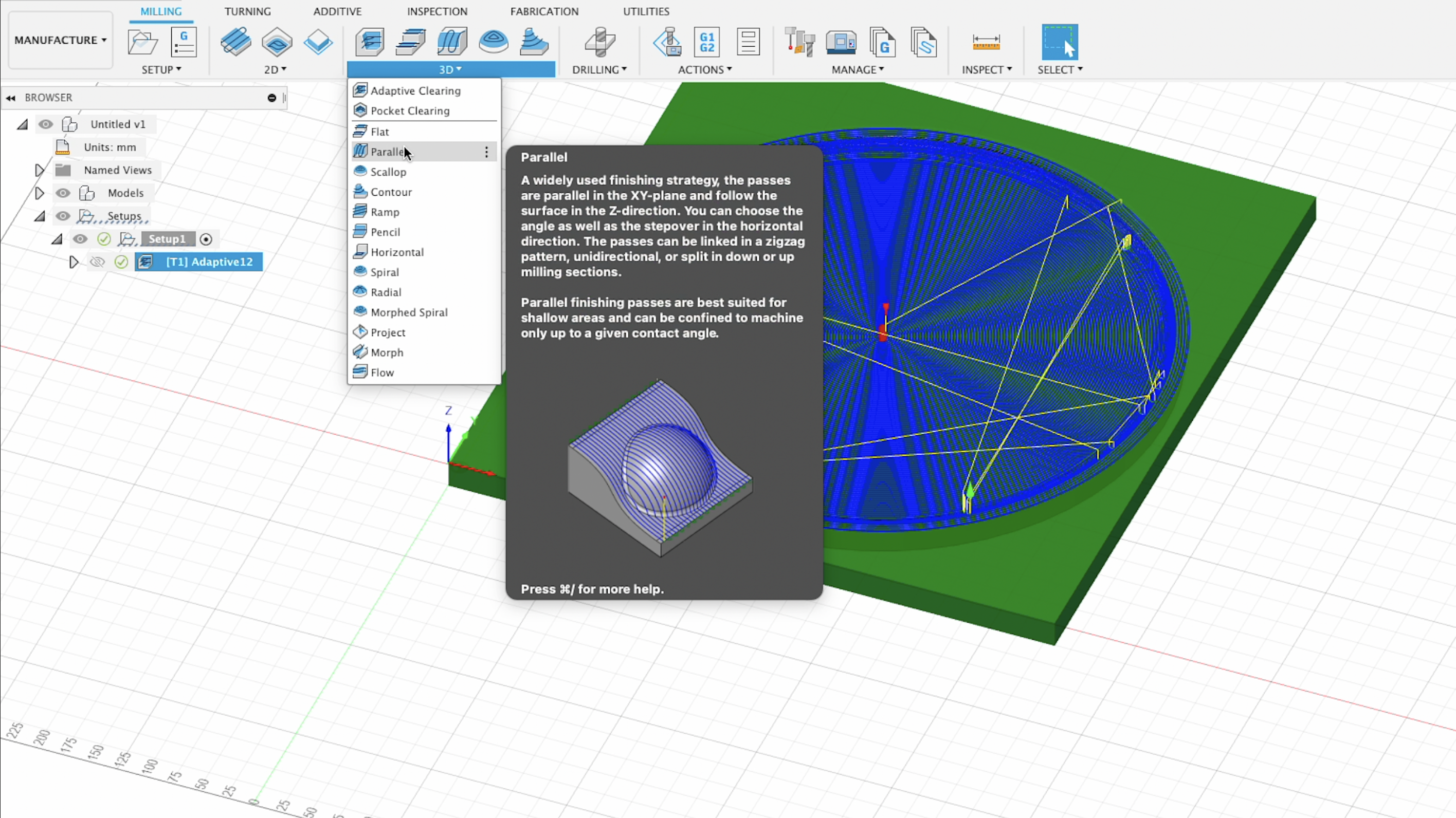
Task: Click the three-dot options beside Parallel
Action: 486,152
